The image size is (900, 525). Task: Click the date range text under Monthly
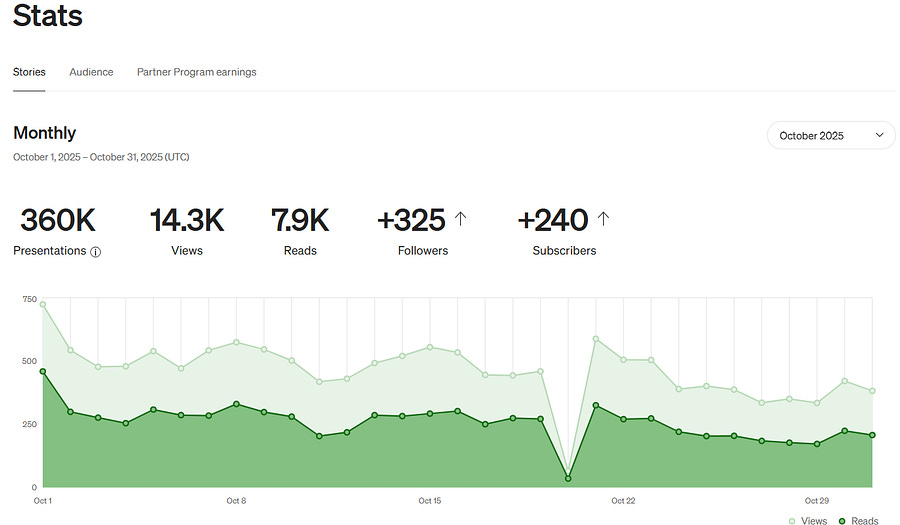click(101, 157)
